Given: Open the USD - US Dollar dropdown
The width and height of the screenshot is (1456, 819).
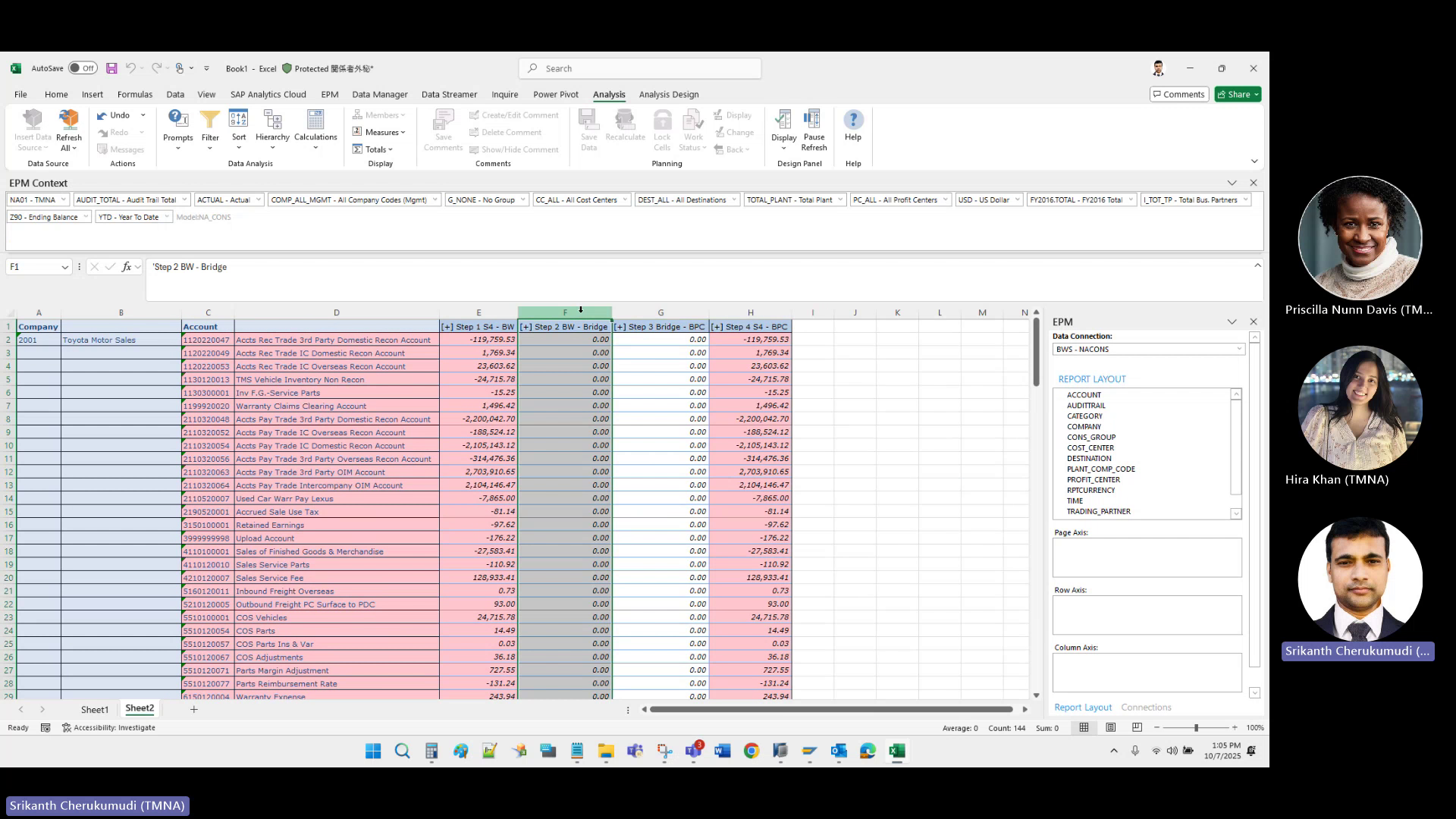Looking at the screenshot, I should tap(1016, 199).
